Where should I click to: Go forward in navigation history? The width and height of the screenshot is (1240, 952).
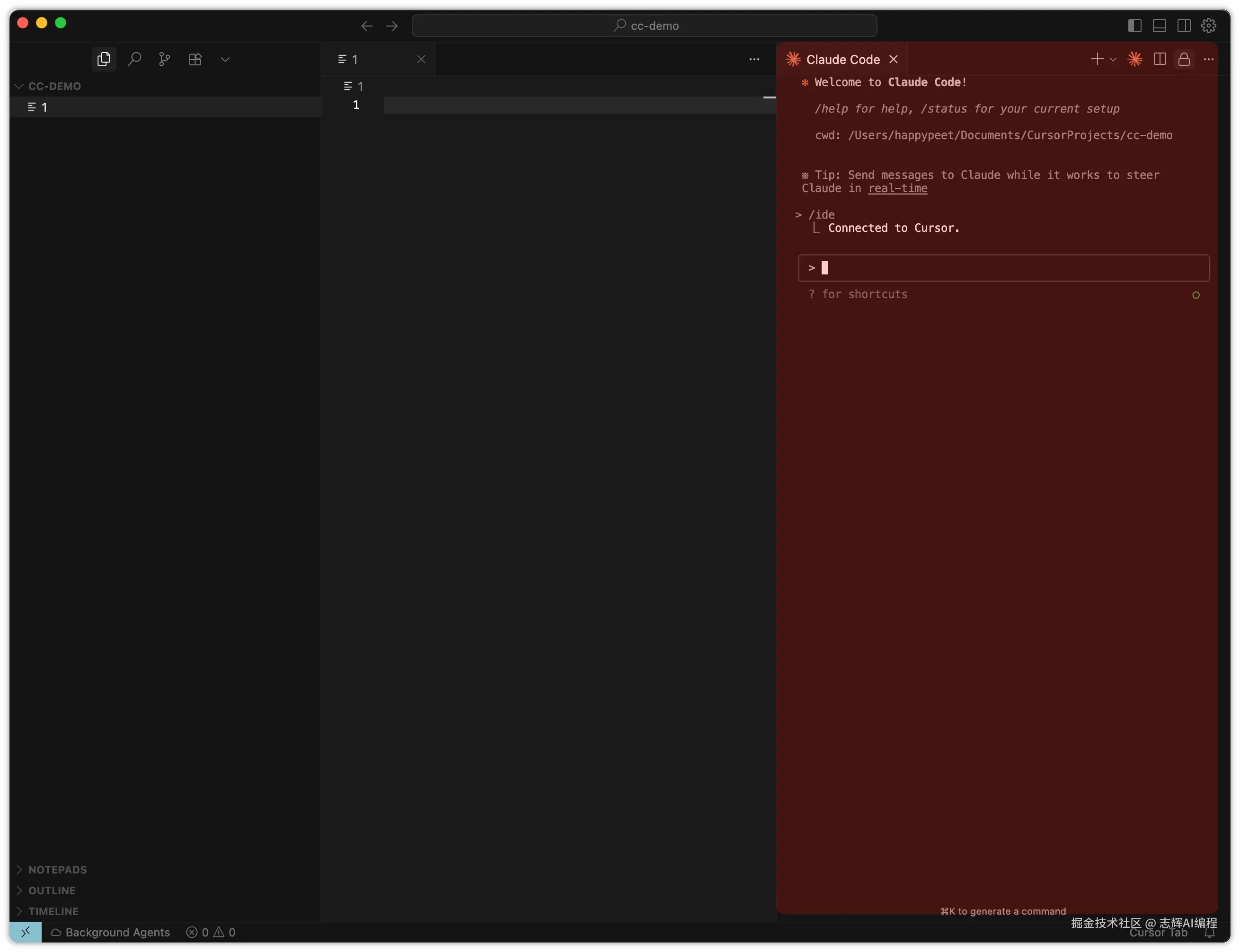391,26
